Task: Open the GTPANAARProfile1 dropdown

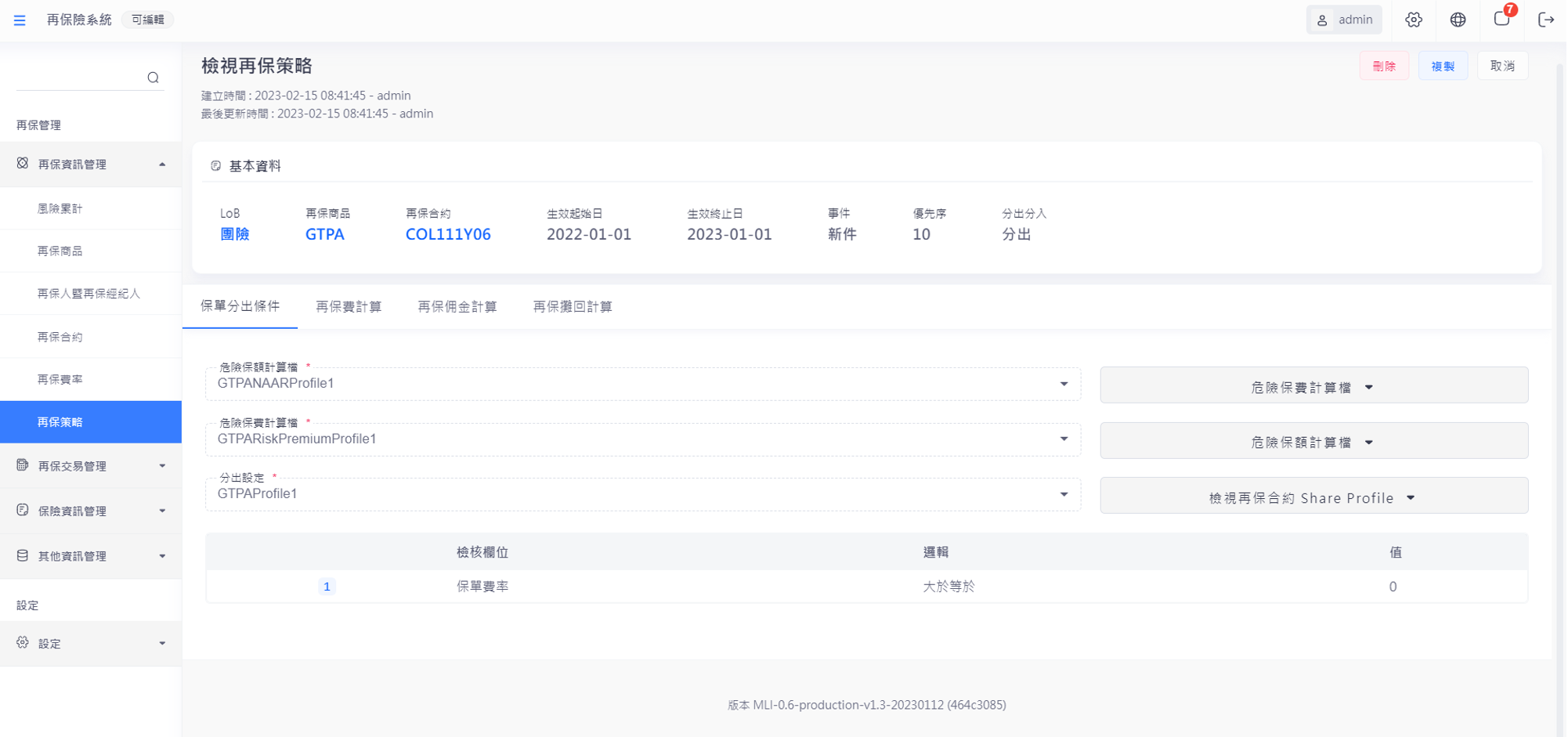Action: 1063,384
